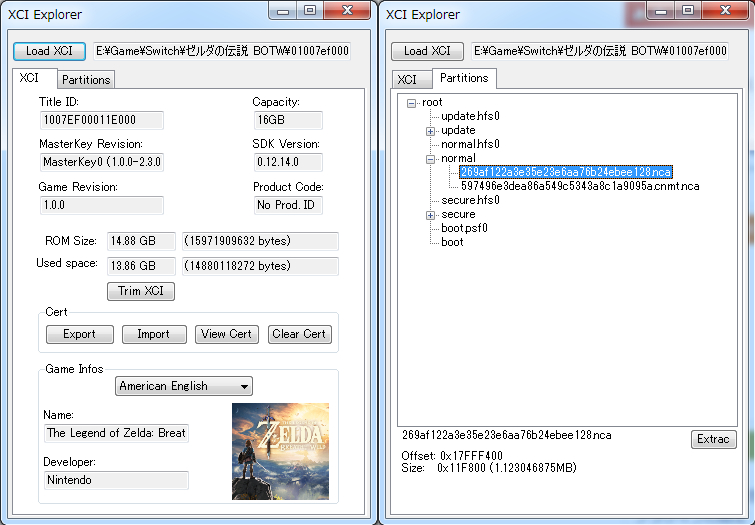Viewport: 755px width, 525px height.
Task: Select secure.hfs0 in the tree
Action: (x=470, y=200)
